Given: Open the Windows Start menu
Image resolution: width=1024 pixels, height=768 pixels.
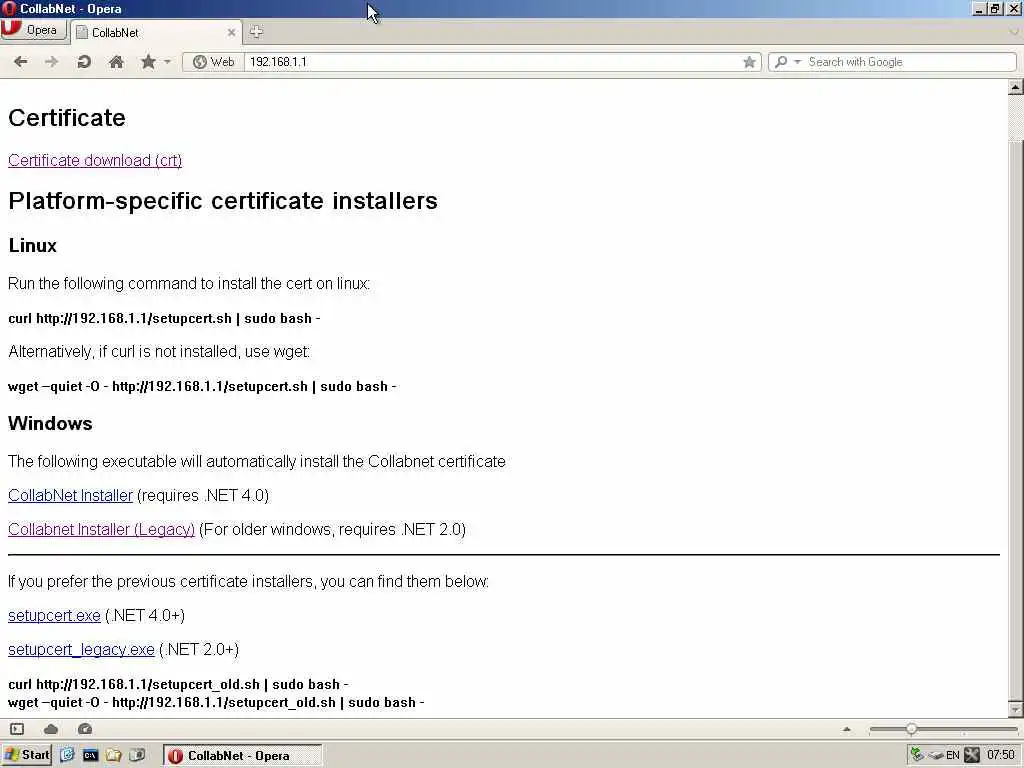Looking at the screenshot, I should pos(27,755).
